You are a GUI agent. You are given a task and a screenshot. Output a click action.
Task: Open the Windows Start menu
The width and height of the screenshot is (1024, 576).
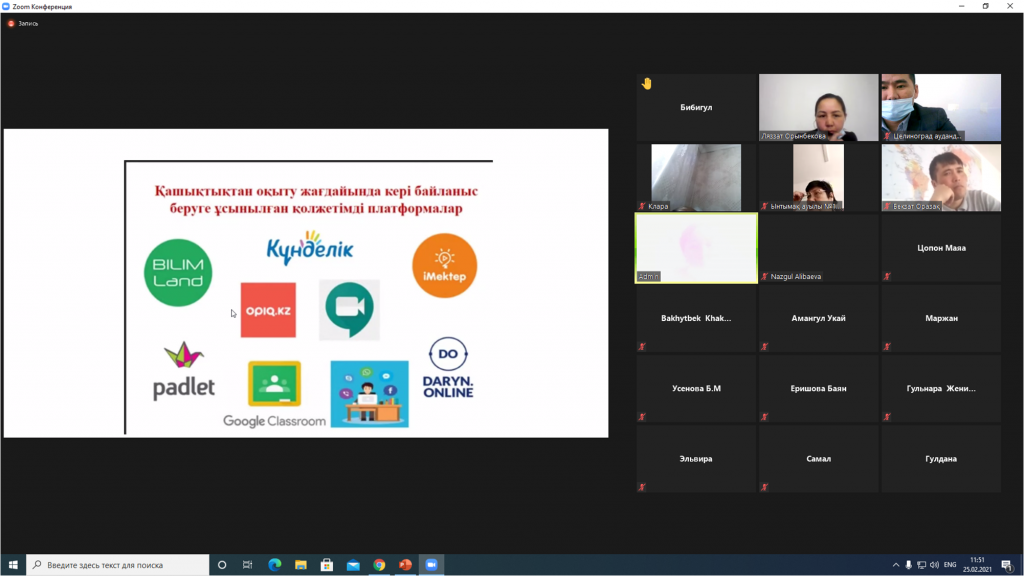(x=13, y=565)
